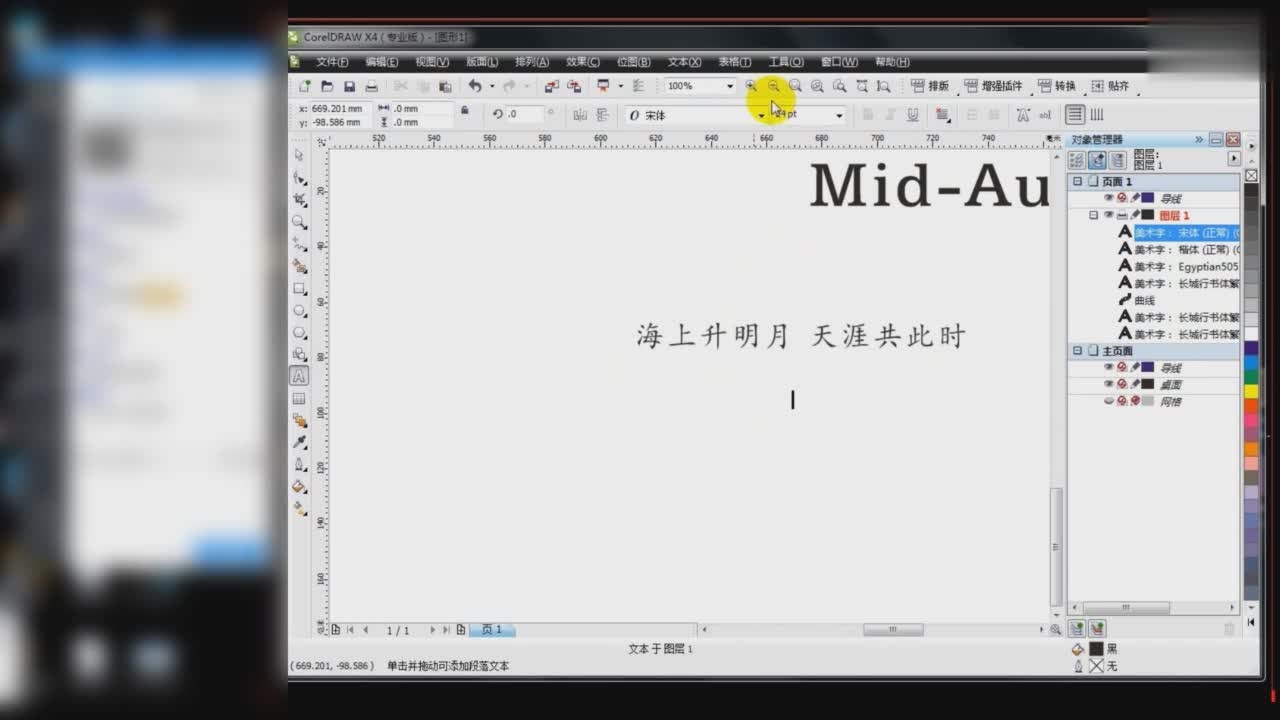Toggle visibility eye of 图层 1
The height and width of the screenshot is (720, 1280).
(x=1108, y=215)
